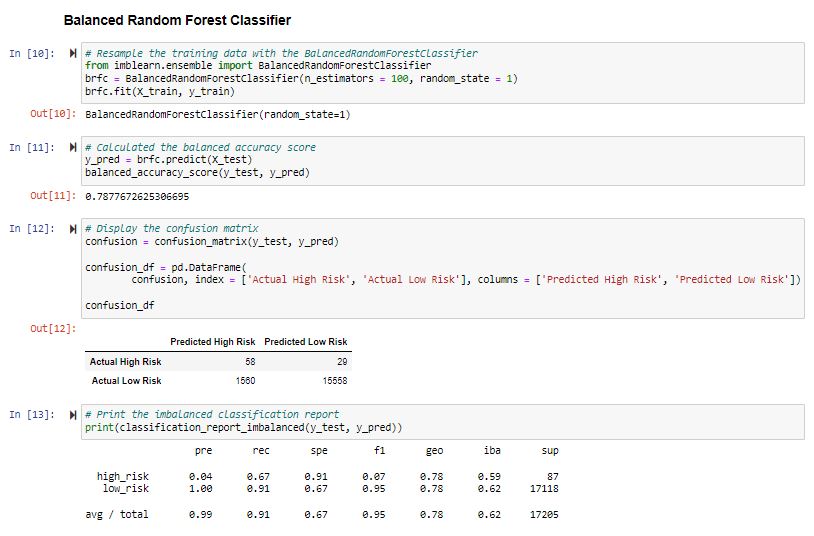Select the In [10] prompt label
Viewport: 814px width, 536px height.
(32, 53)
